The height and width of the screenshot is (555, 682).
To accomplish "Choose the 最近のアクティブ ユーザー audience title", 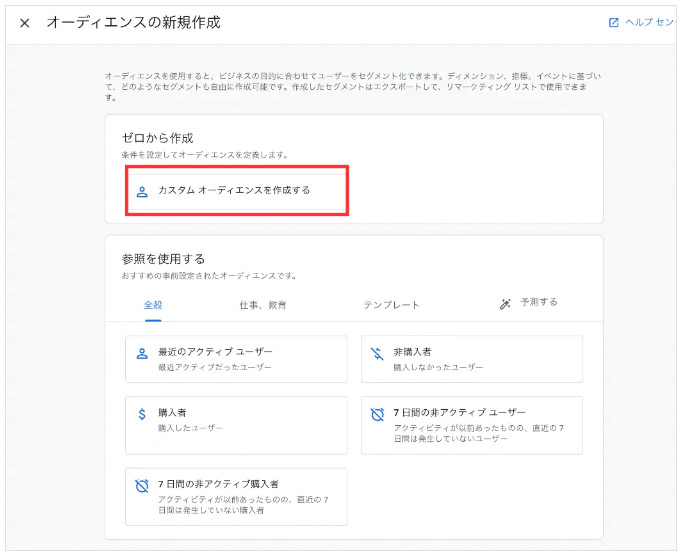I will pos(214,352).
